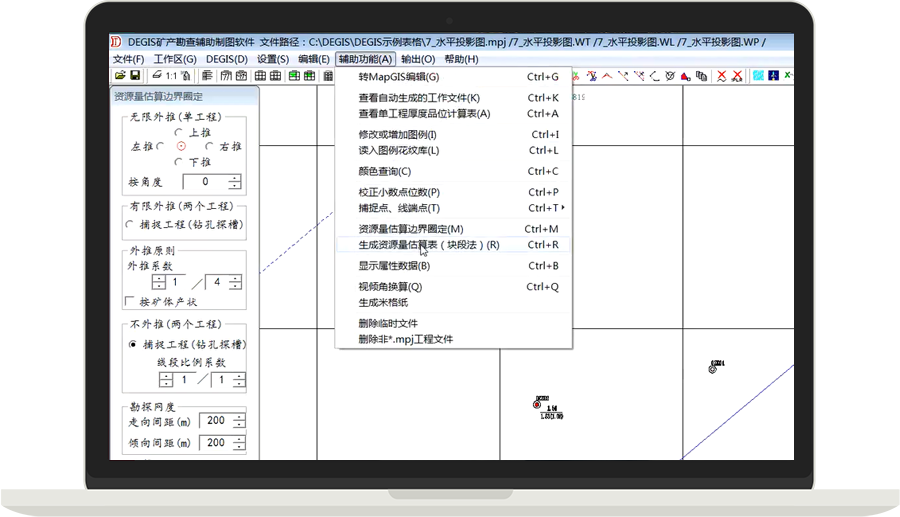Image resolution: width=900 pixels, height=517 pixels.
Task: Click 删除临时文件 menu entry
Action: (388, 323)
